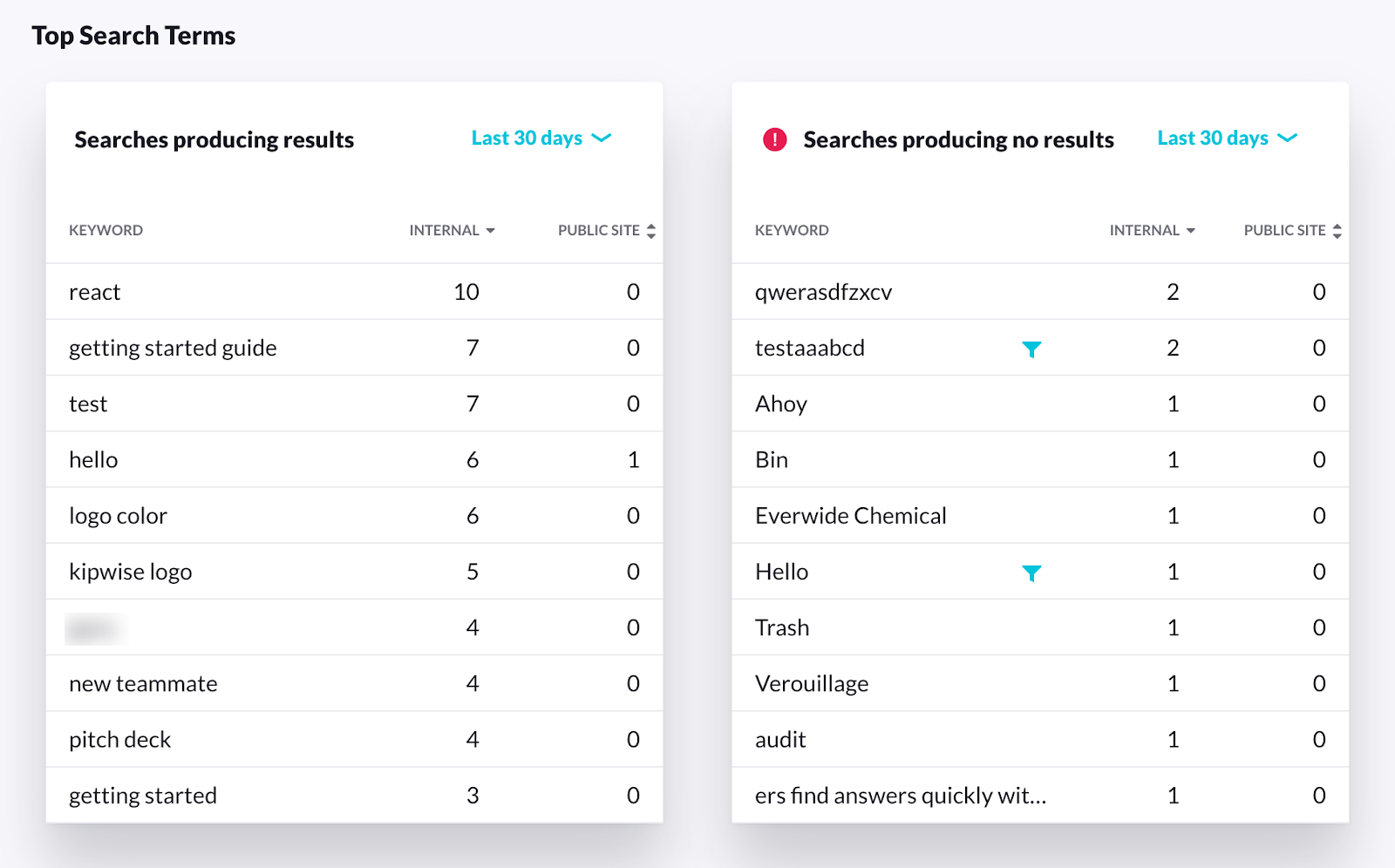Click the chevron beside the left Last 30 days label
Viewport: 1395px width, 868px height.
click(x=601, y=138)
